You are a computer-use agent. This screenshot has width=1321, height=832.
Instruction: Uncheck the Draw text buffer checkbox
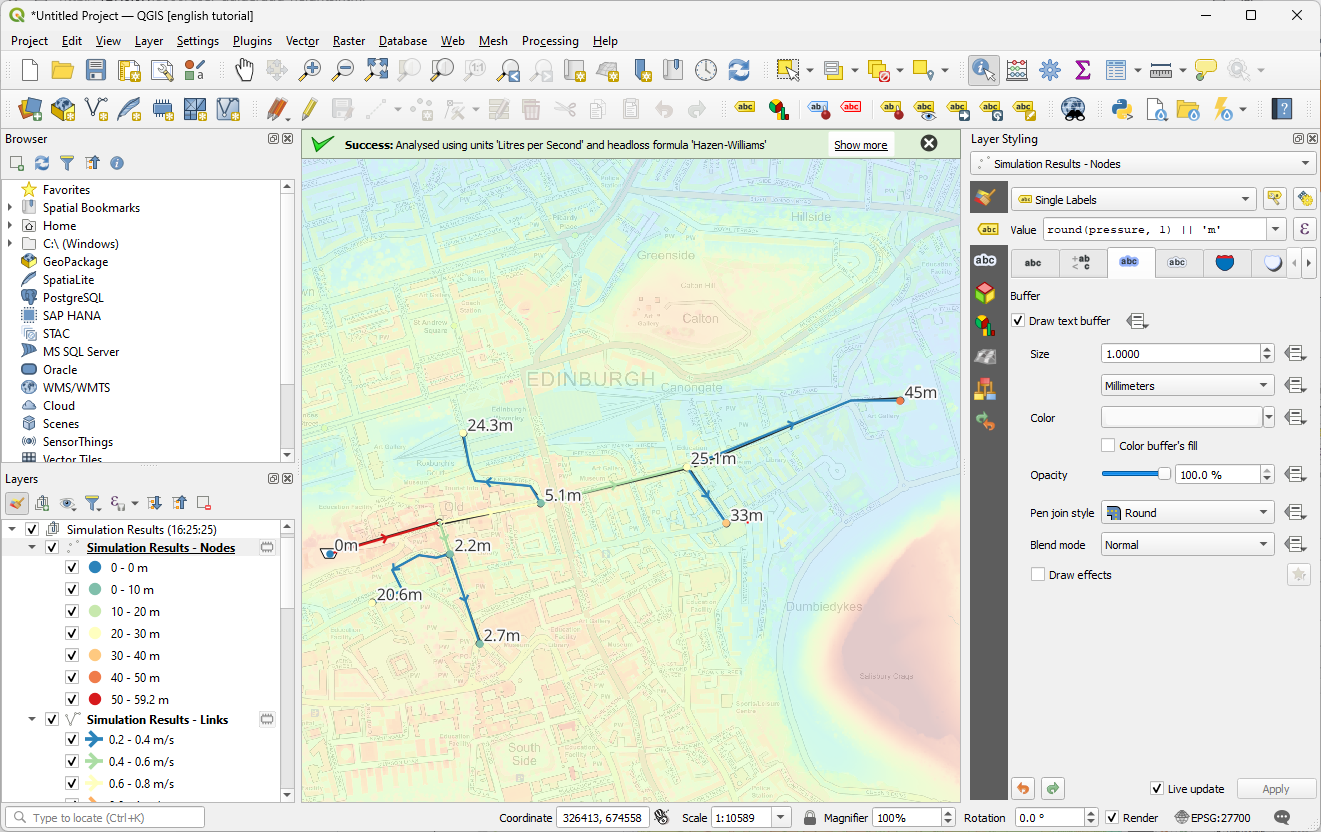tap(1018, 321)
